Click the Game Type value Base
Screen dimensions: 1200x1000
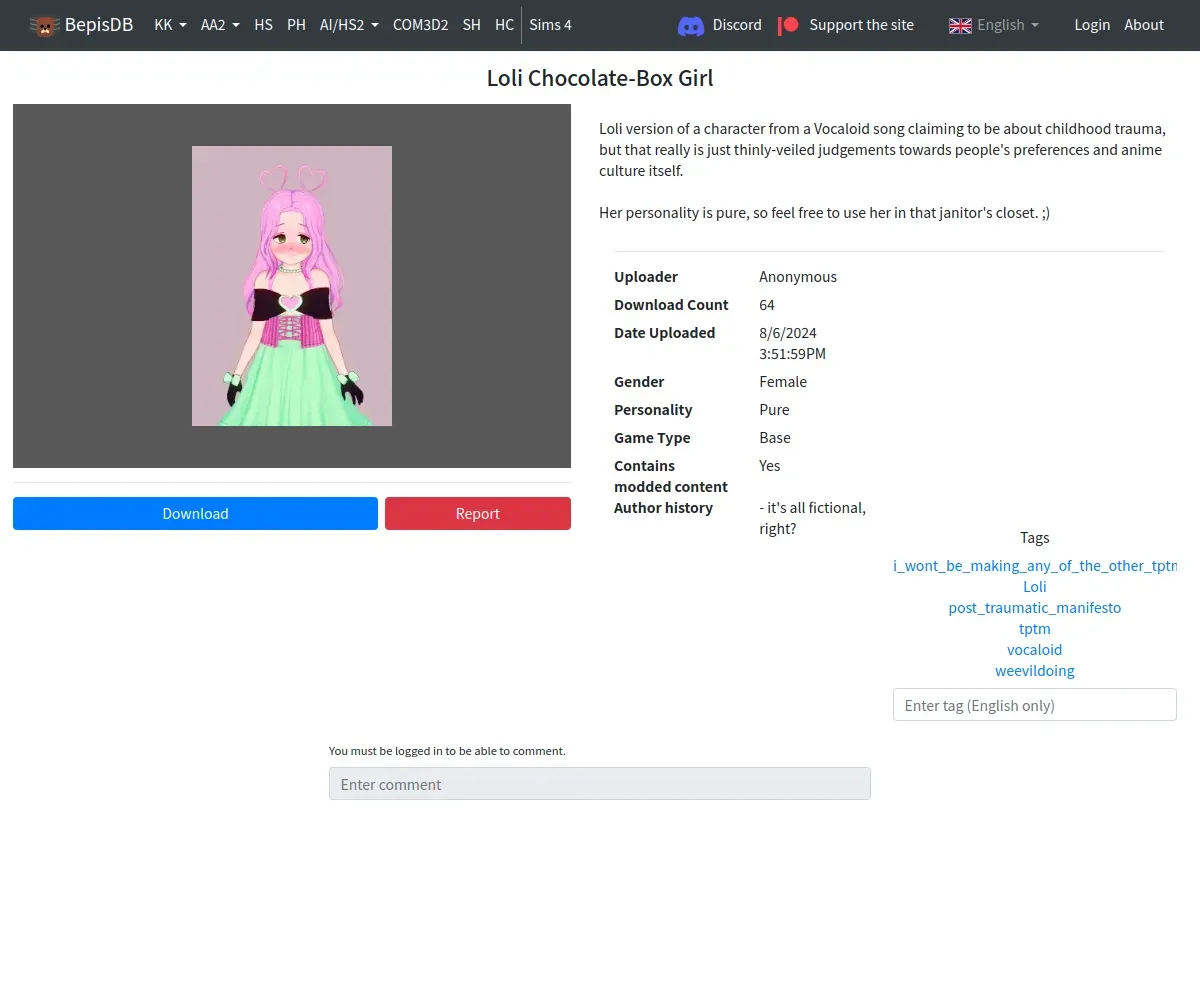775,438
